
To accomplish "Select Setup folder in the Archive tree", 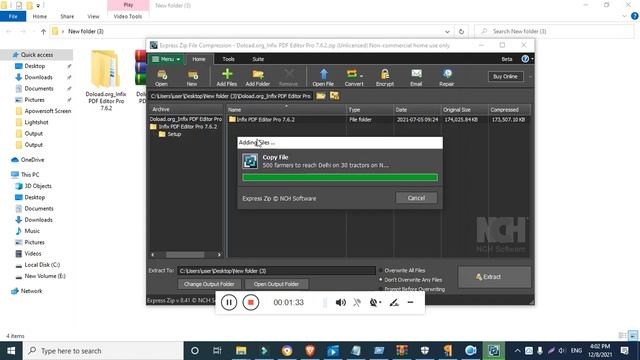I will [x=170, y=134].
